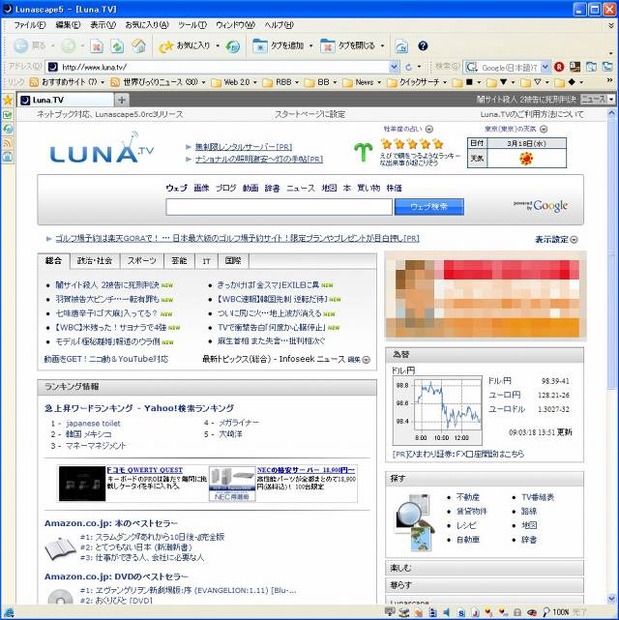The width and height of the screenshot is (619, 620).
Task: Expand the News links folder
Action: click(x=362, y=82)
